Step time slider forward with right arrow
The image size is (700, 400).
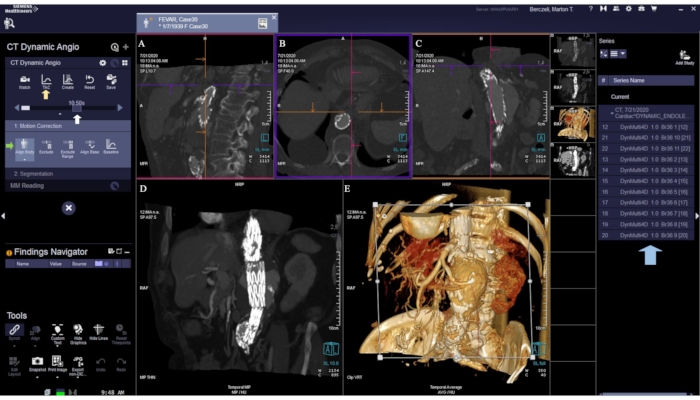(x=120, y=108)
